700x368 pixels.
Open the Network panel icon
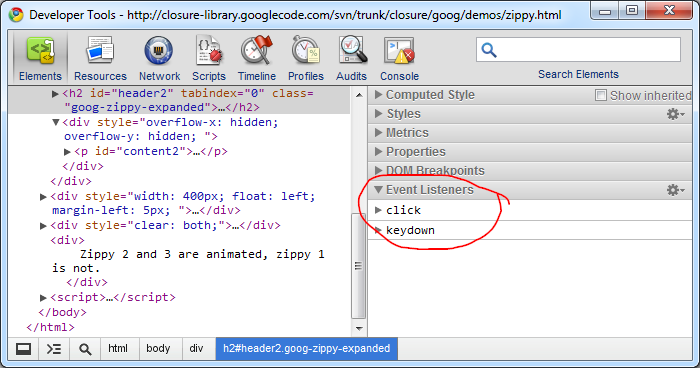point(158,50)
